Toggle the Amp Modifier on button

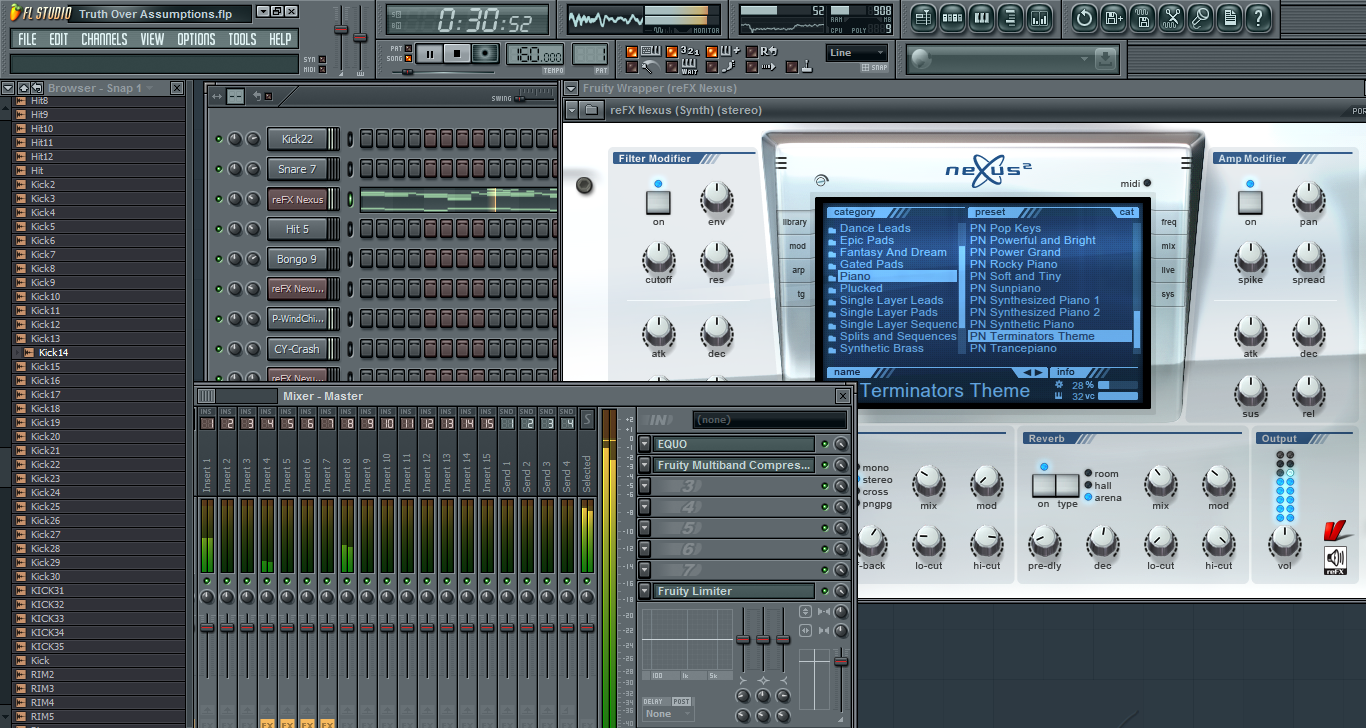click(x=1250, y=202)
